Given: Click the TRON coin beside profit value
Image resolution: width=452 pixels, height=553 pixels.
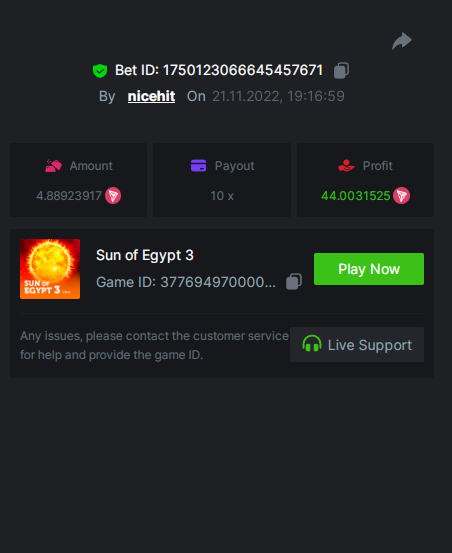Looking at the screenshot, I should coord(401,195).
